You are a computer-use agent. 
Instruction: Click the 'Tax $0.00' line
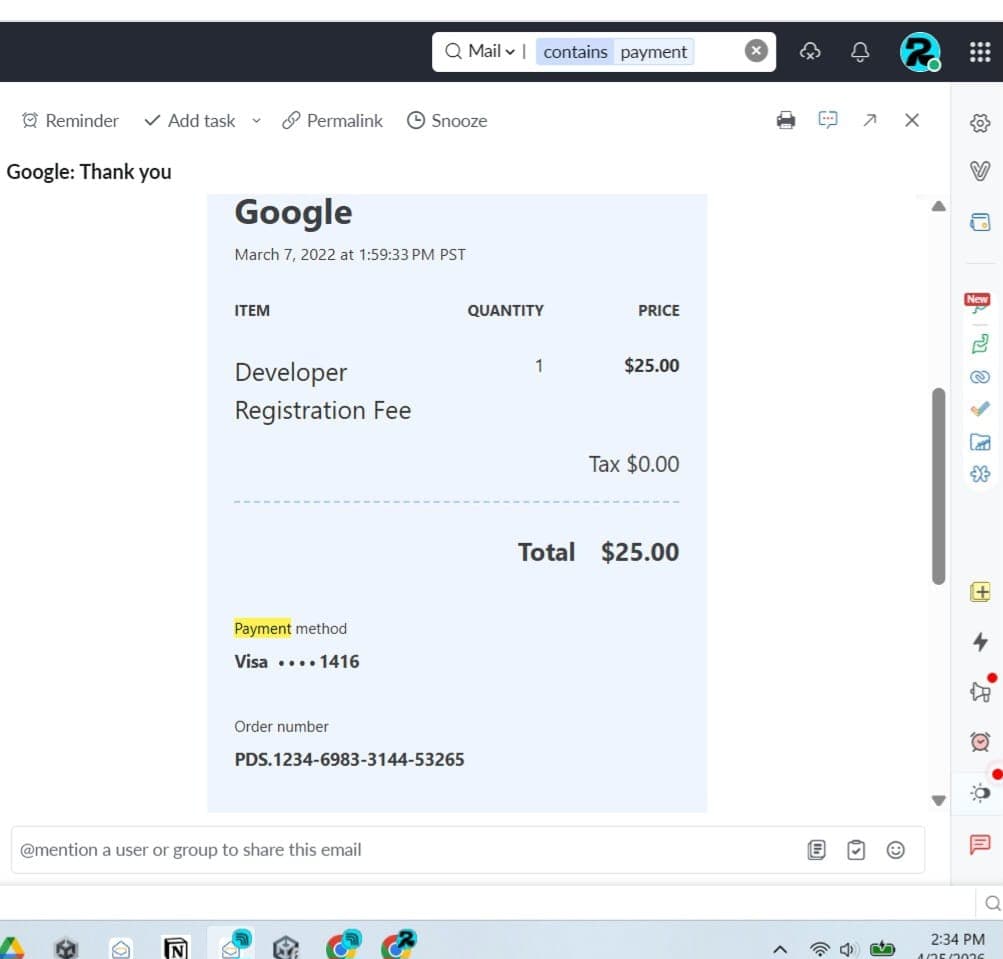coord(634,464)
